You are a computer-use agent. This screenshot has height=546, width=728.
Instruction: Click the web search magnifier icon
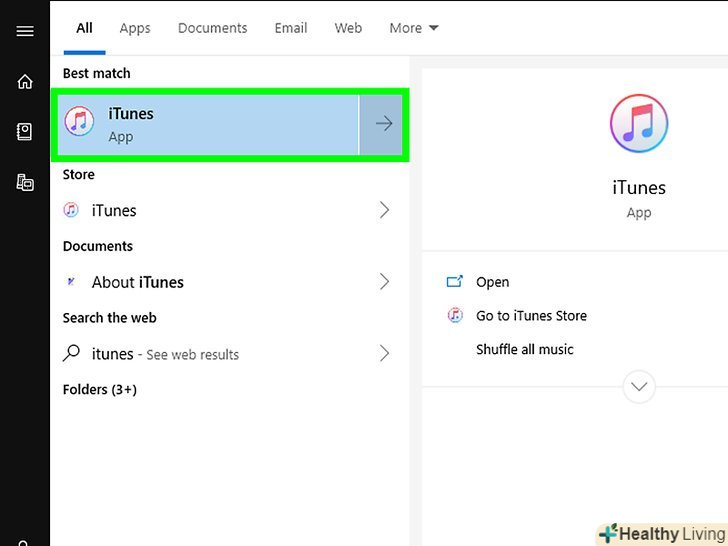[71, 354]
